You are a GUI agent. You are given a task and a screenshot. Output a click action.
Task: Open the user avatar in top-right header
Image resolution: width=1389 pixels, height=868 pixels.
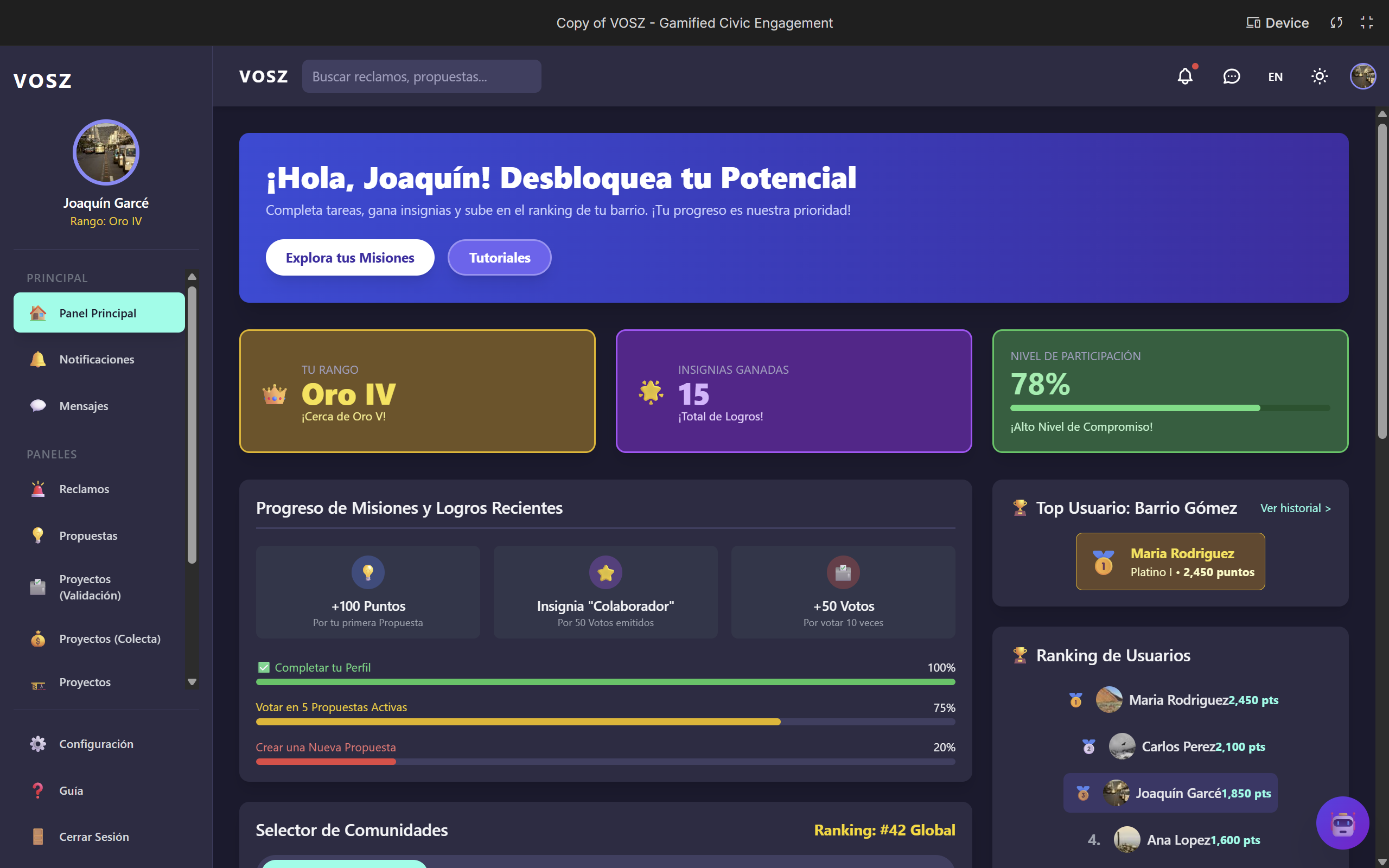(x=1362, y=76)
